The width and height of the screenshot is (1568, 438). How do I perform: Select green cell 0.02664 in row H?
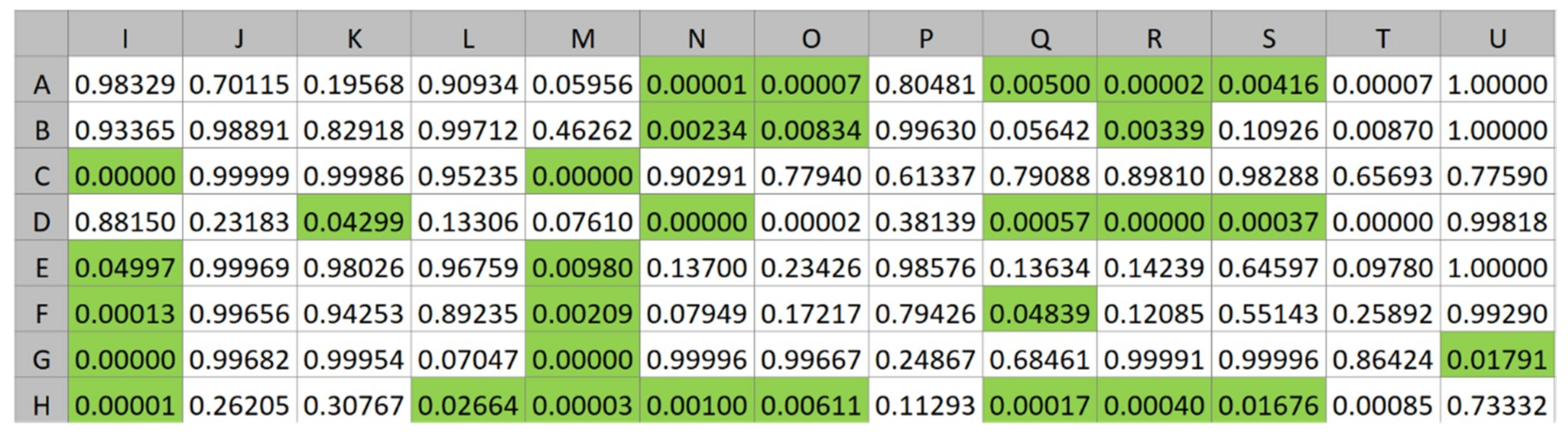(x=468, y=405)
